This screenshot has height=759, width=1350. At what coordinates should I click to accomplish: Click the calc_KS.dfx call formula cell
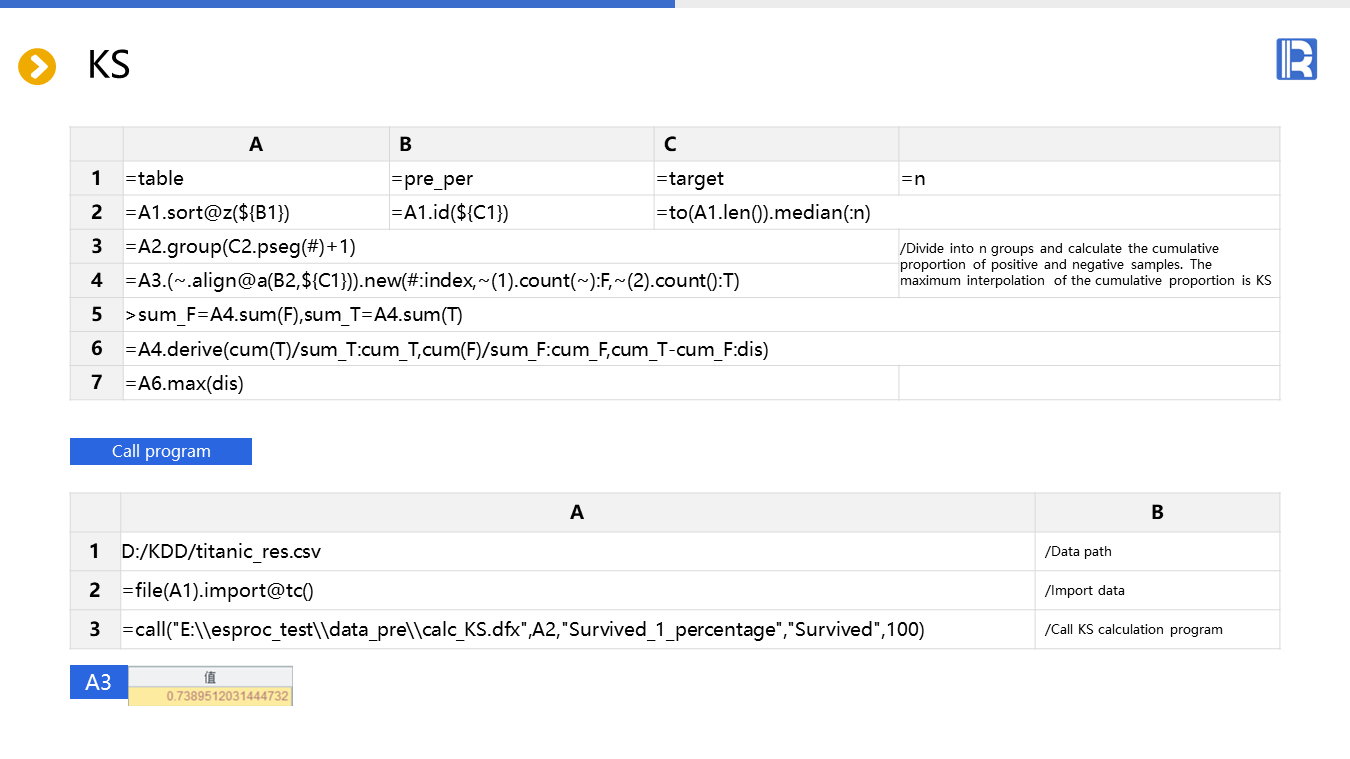tap(577, 630)
